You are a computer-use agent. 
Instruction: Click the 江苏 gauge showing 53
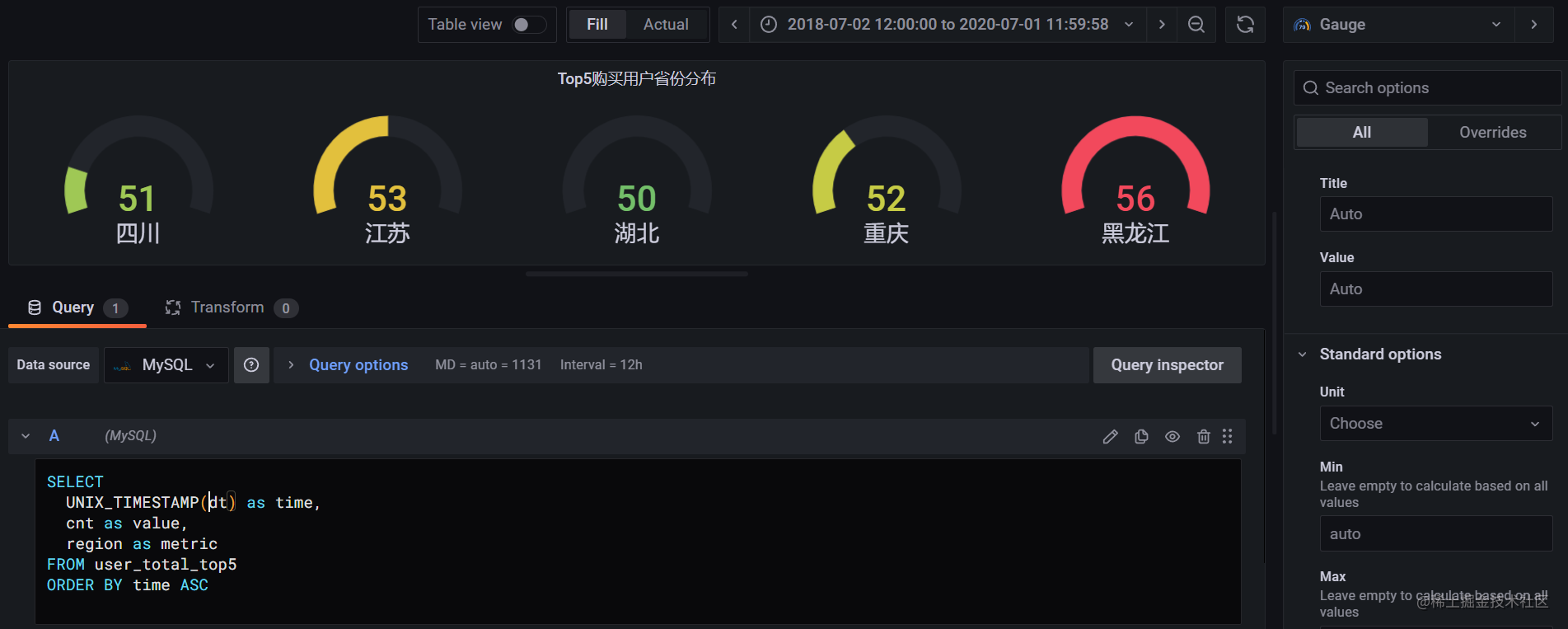point(387,181)
